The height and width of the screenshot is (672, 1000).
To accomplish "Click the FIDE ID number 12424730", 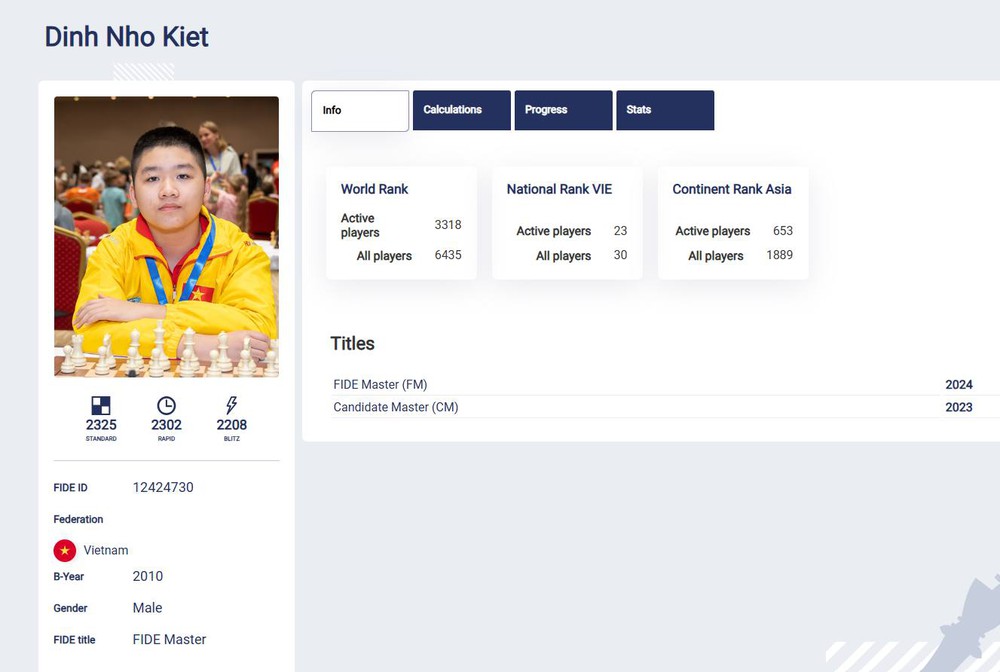I will pyautogui.click(x=163, y=487).
